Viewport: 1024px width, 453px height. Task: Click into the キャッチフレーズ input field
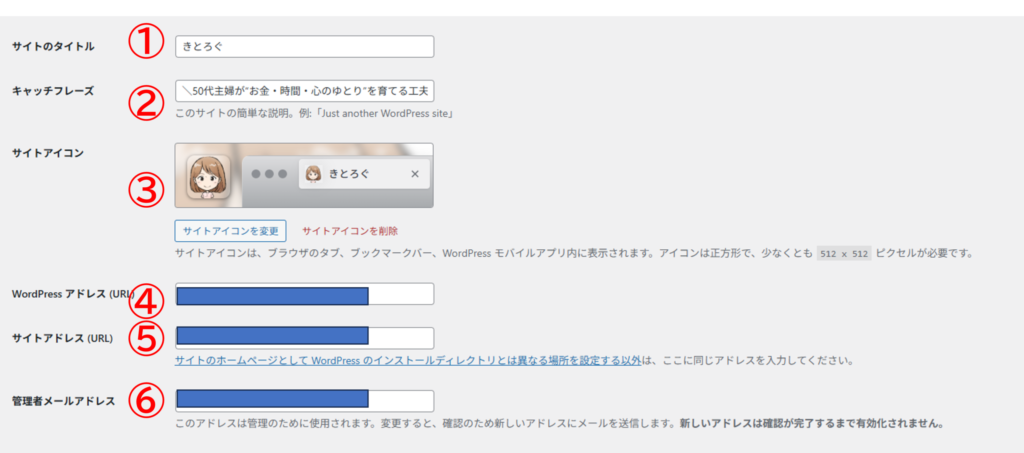click(304, 91)
